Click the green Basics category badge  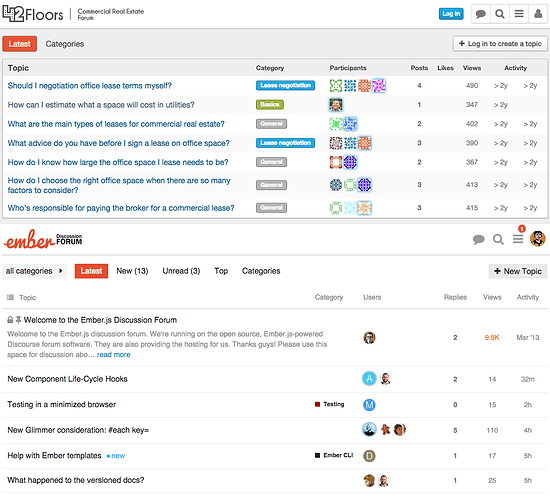pyautogui.click(x=270, y=105)
